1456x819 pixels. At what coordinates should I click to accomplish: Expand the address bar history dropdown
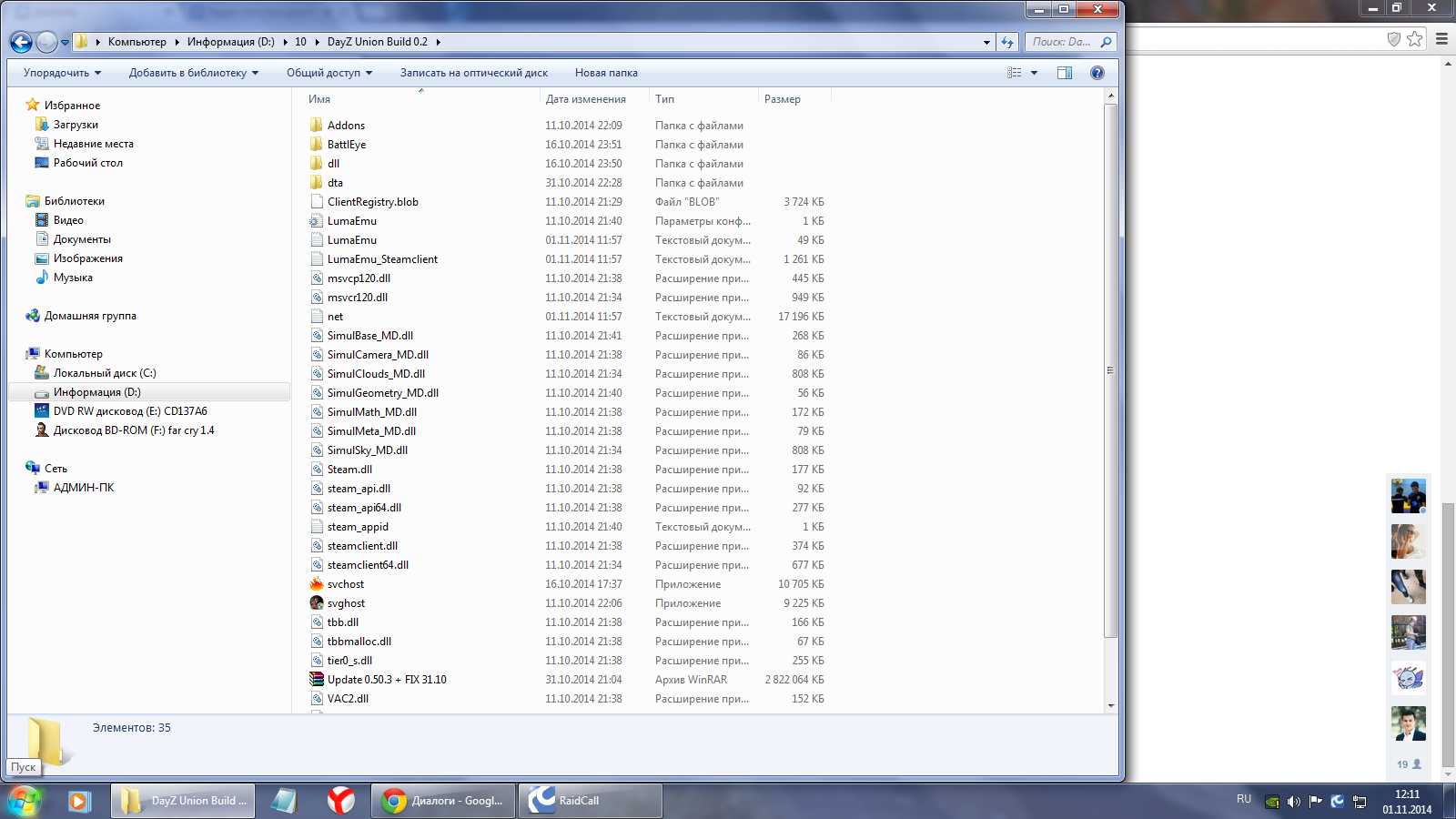pos(986,42)
